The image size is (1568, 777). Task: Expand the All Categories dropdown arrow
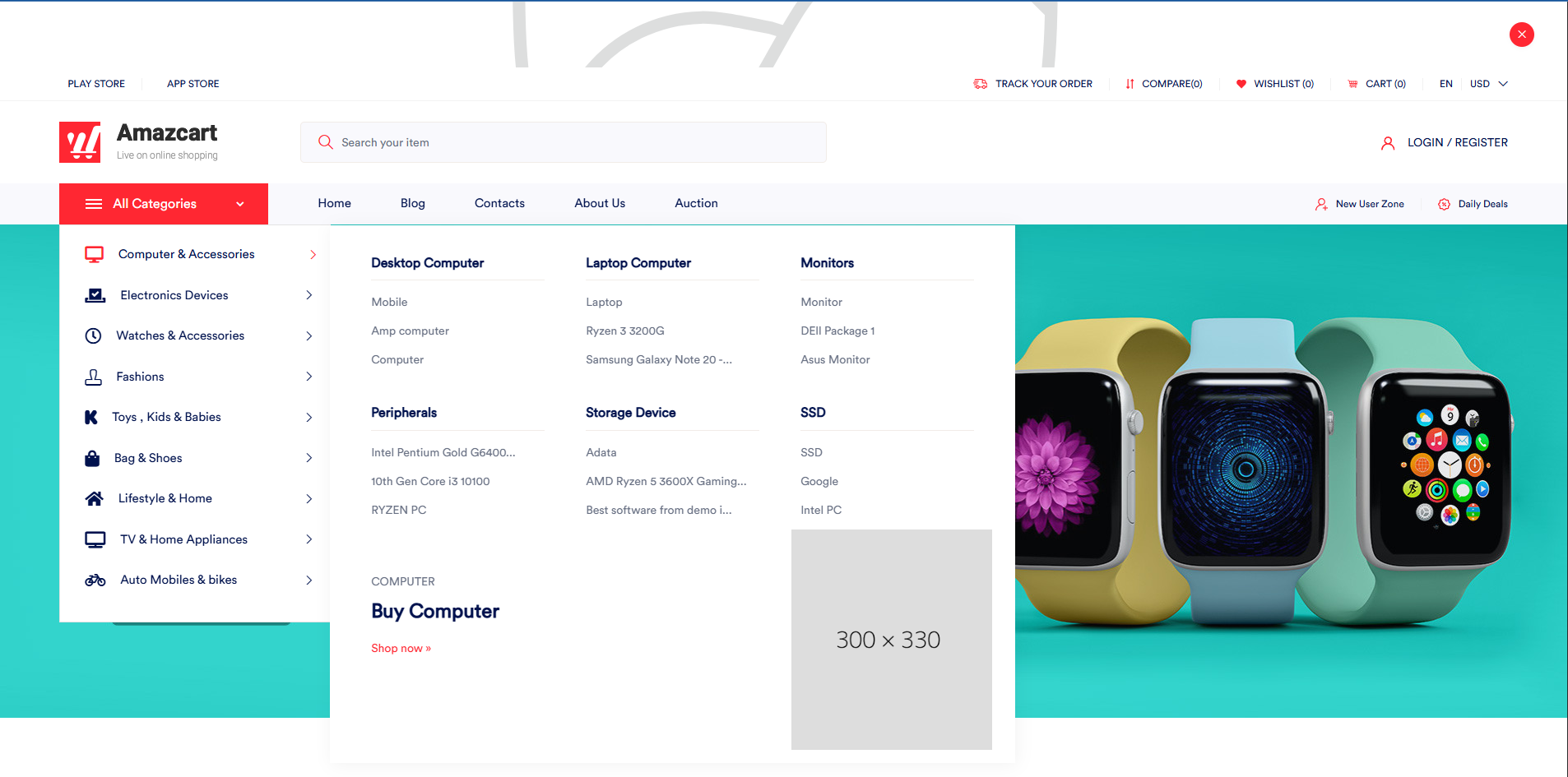coord(240,204)
